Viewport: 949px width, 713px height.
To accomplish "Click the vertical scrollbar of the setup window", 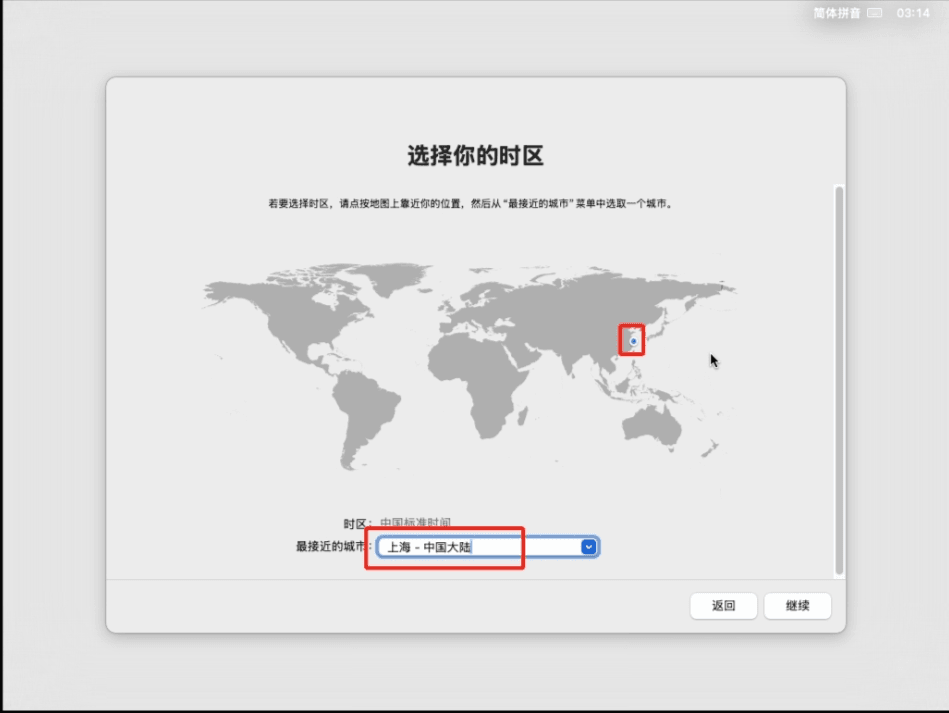I will click(x=839, y=380).
